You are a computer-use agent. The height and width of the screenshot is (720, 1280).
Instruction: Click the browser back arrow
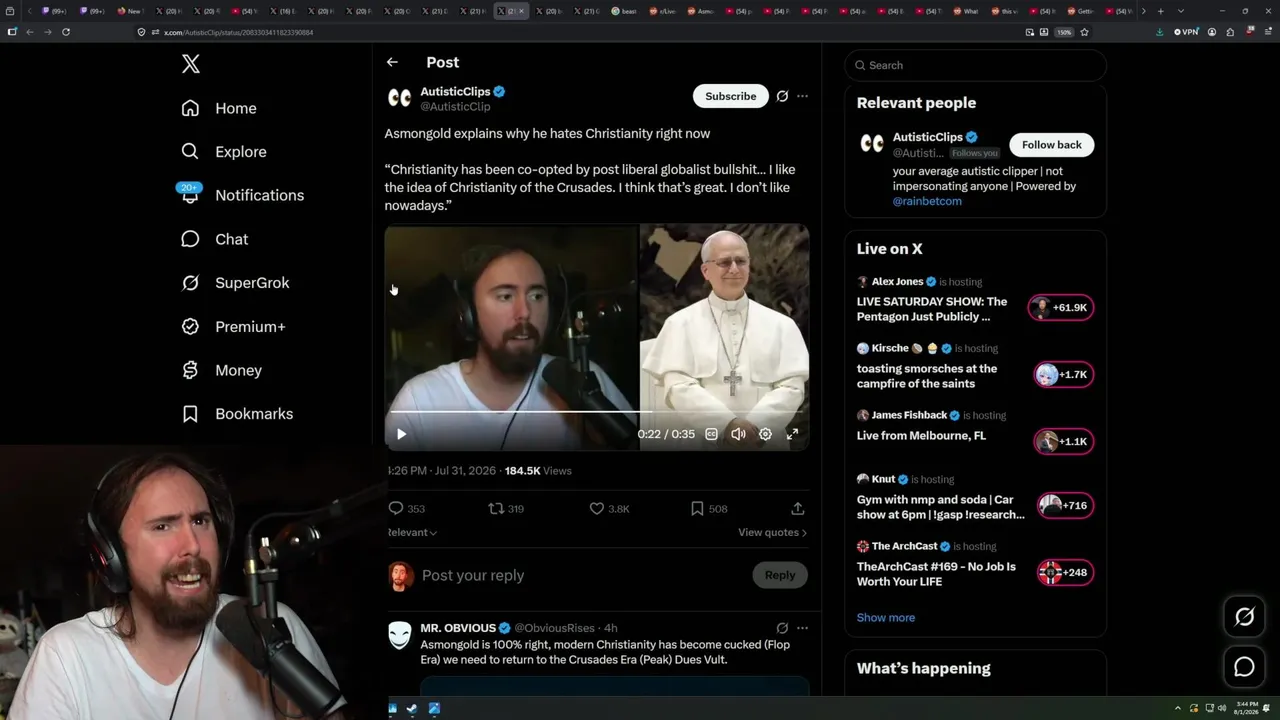point(30,32)
